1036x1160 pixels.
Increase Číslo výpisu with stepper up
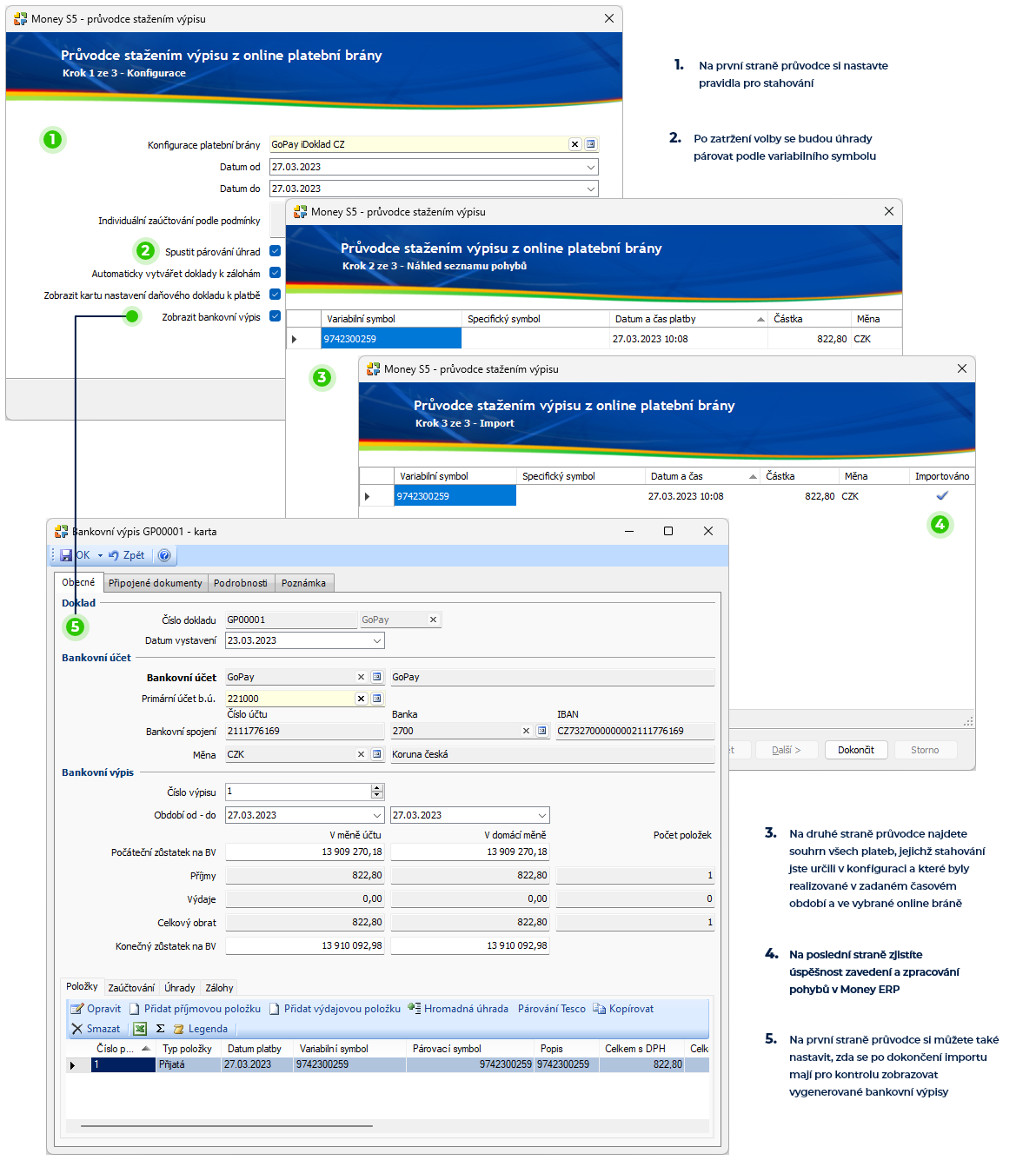(x=377, y=788)
